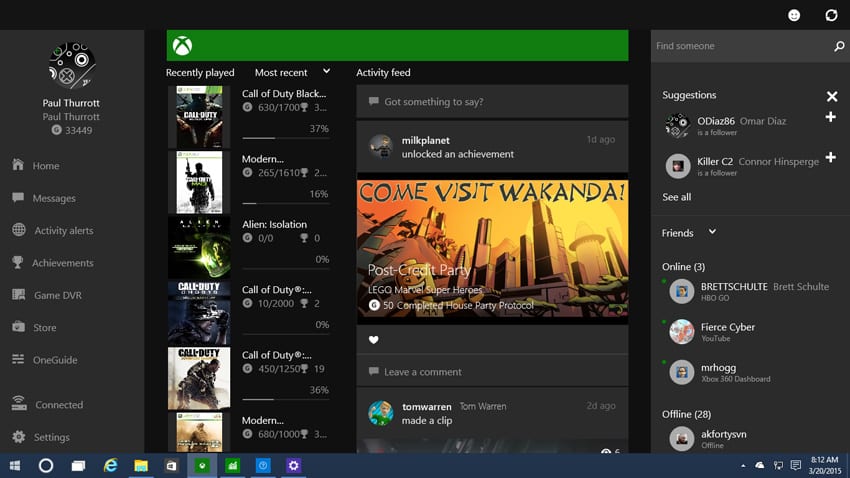
Task: Open Messages from the sidebar
Action: [x=44, y=198]
